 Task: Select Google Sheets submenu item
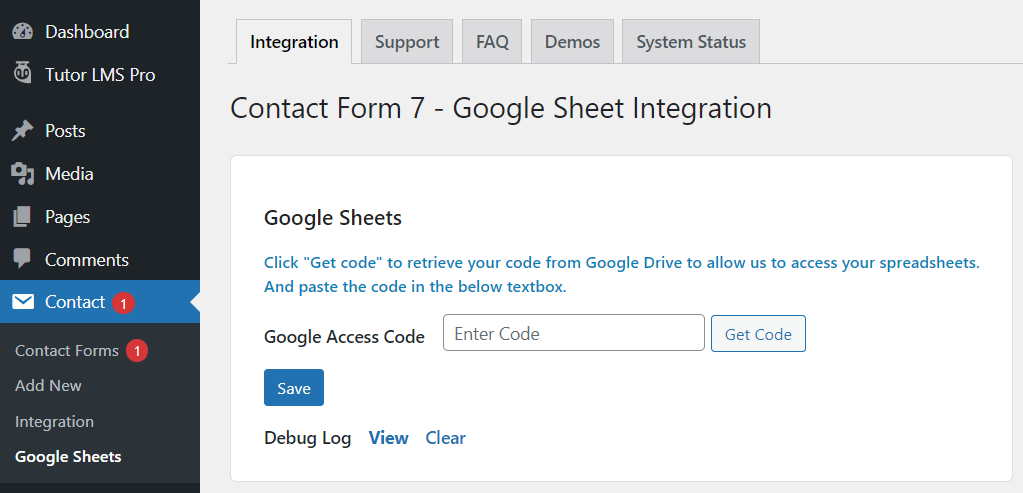click(x=68, y=456)
